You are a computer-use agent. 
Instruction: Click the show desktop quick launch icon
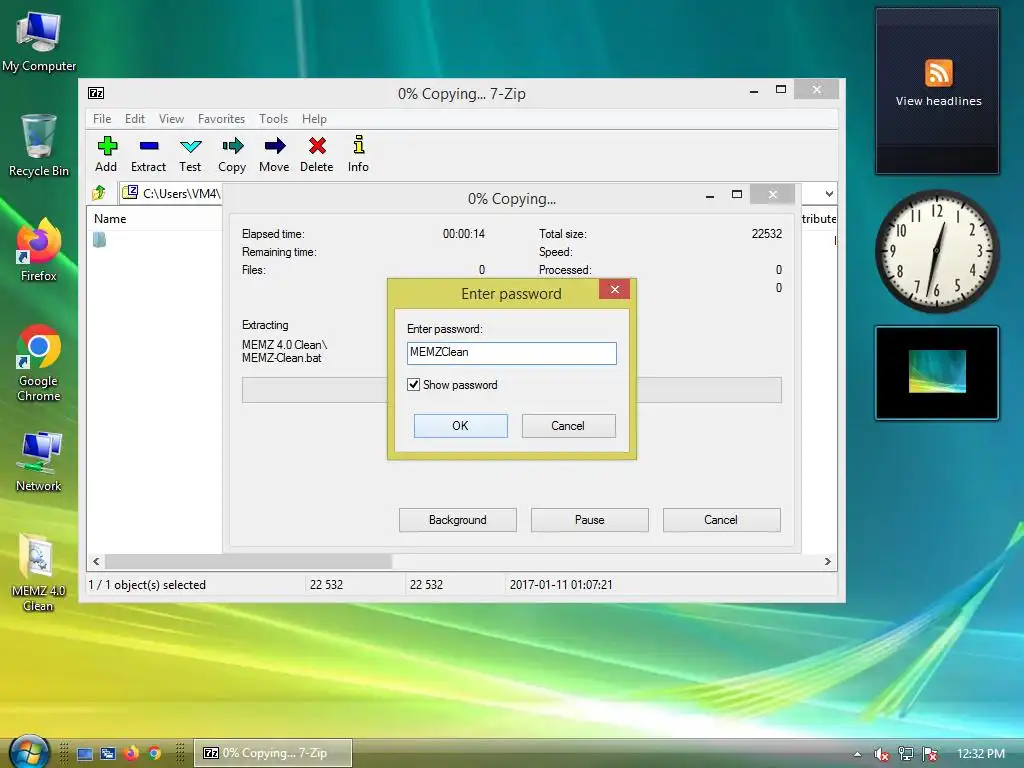click(85, 754)
